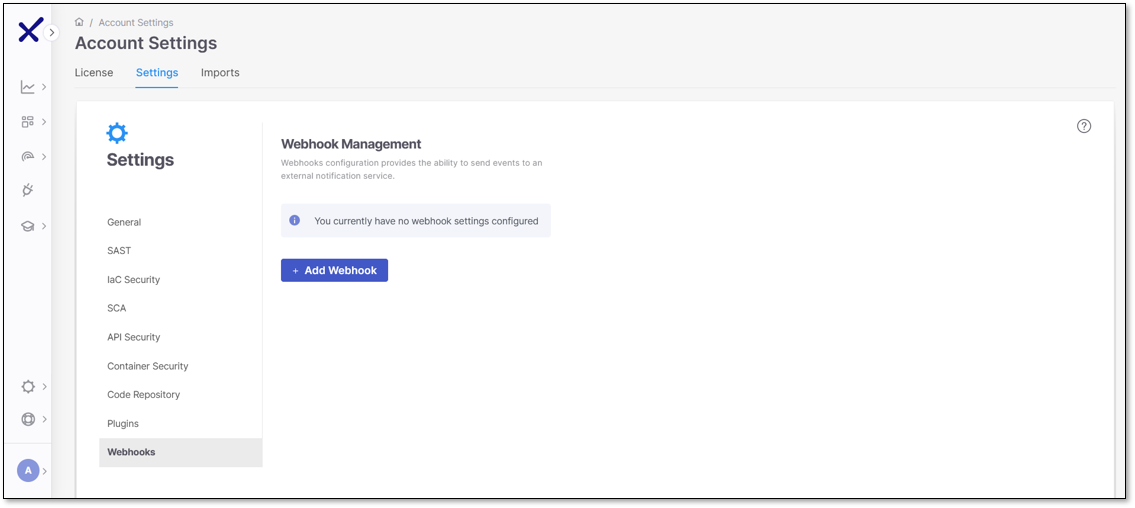Click the Account Settings breadcrumb link
The image size is (1135, 508).
coord(136,22)
